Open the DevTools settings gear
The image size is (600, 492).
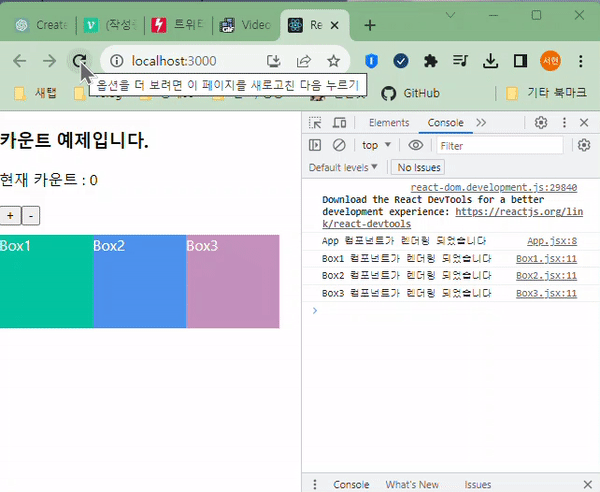[x=541, y=123]
